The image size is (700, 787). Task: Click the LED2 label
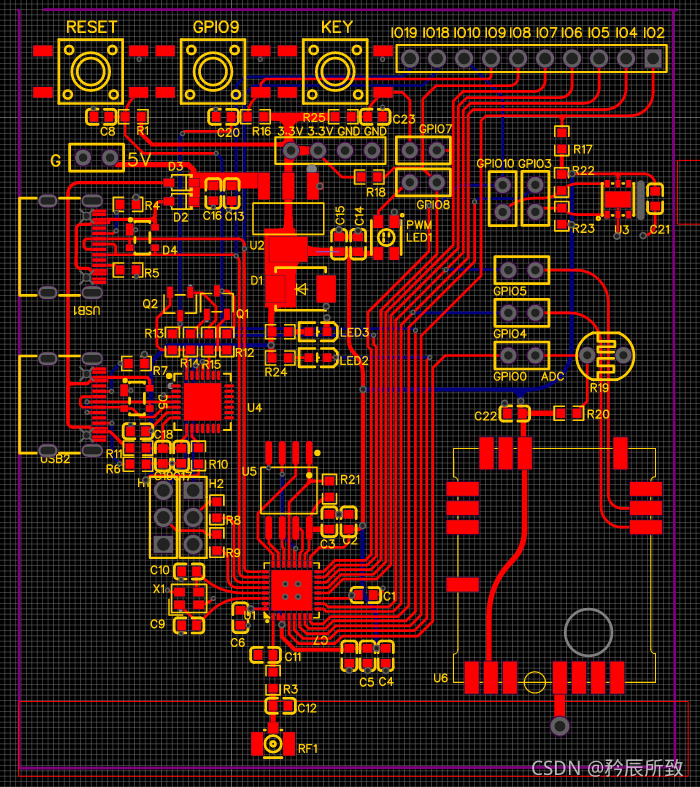(x=354, y=360)
